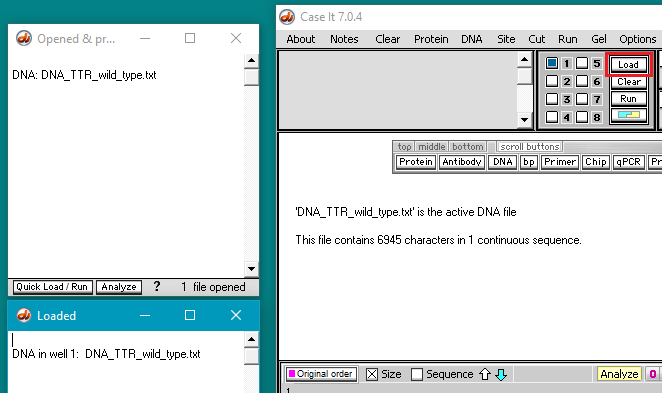Toggle the Sequence checkbox

pos(417,374)
